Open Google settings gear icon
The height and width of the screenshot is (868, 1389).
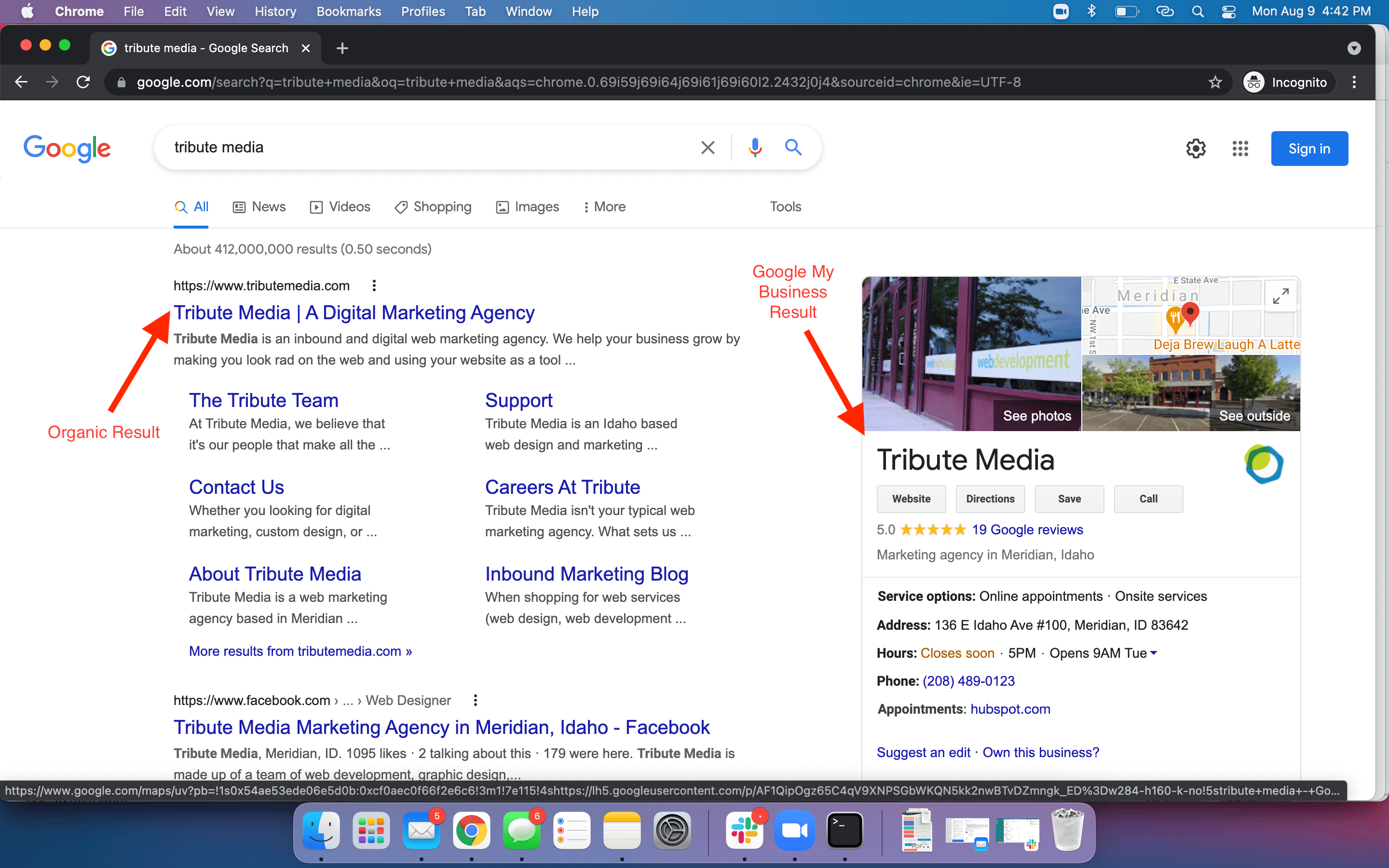[1196, 149]
